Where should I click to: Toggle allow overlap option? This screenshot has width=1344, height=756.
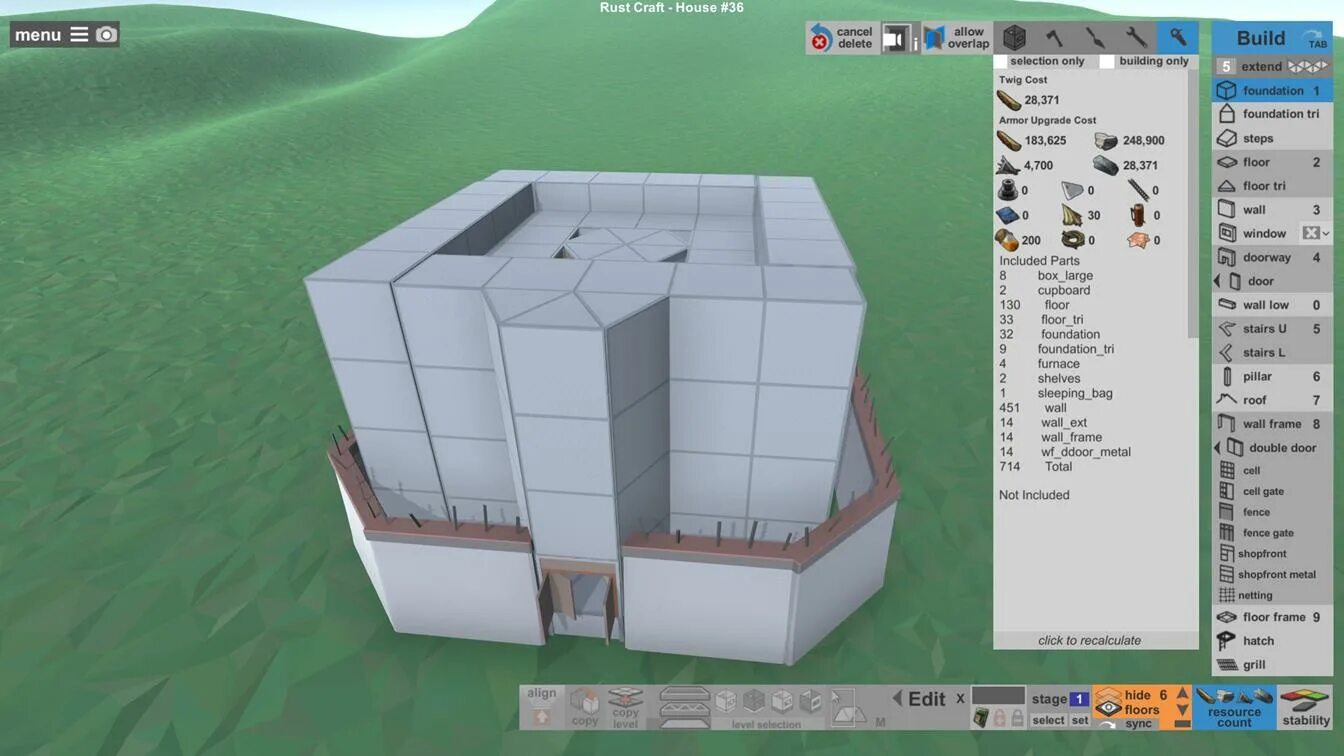tap(957, 38)
